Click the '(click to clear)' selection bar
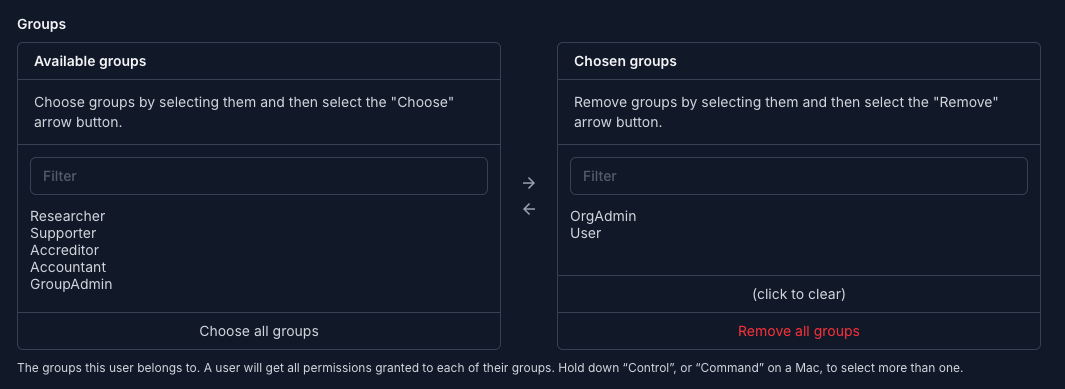The width and height of the screenshot is (1065, 389). (x=799, y=295)
